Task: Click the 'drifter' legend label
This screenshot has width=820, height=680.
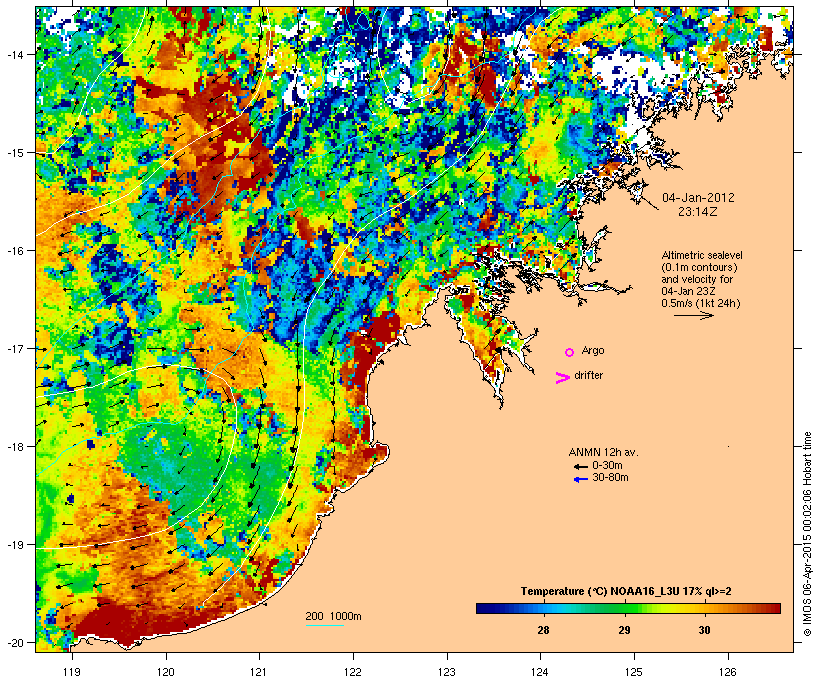Action: pos(588,375)
